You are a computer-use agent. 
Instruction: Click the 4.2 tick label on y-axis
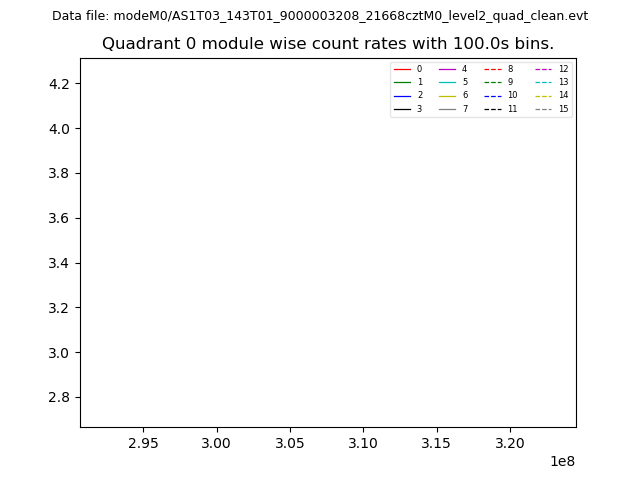coord(57,84)
